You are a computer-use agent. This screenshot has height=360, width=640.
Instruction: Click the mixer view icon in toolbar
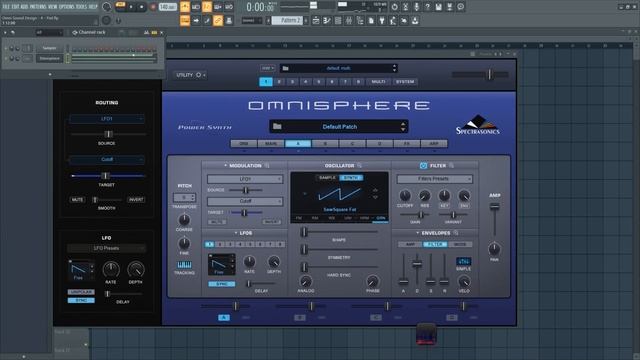coord(349,20)
